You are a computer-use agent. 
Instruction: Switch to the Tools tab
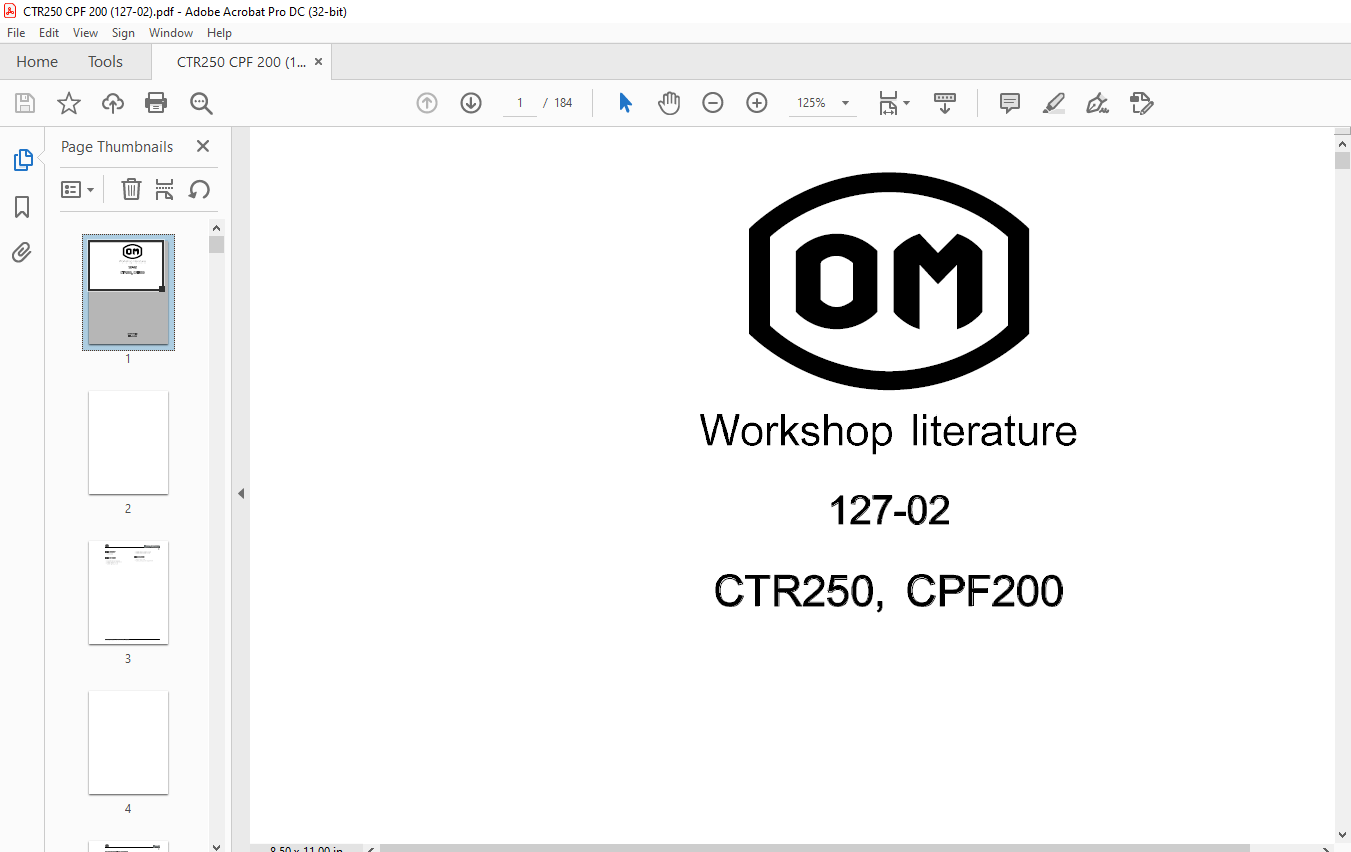(105, 61)
